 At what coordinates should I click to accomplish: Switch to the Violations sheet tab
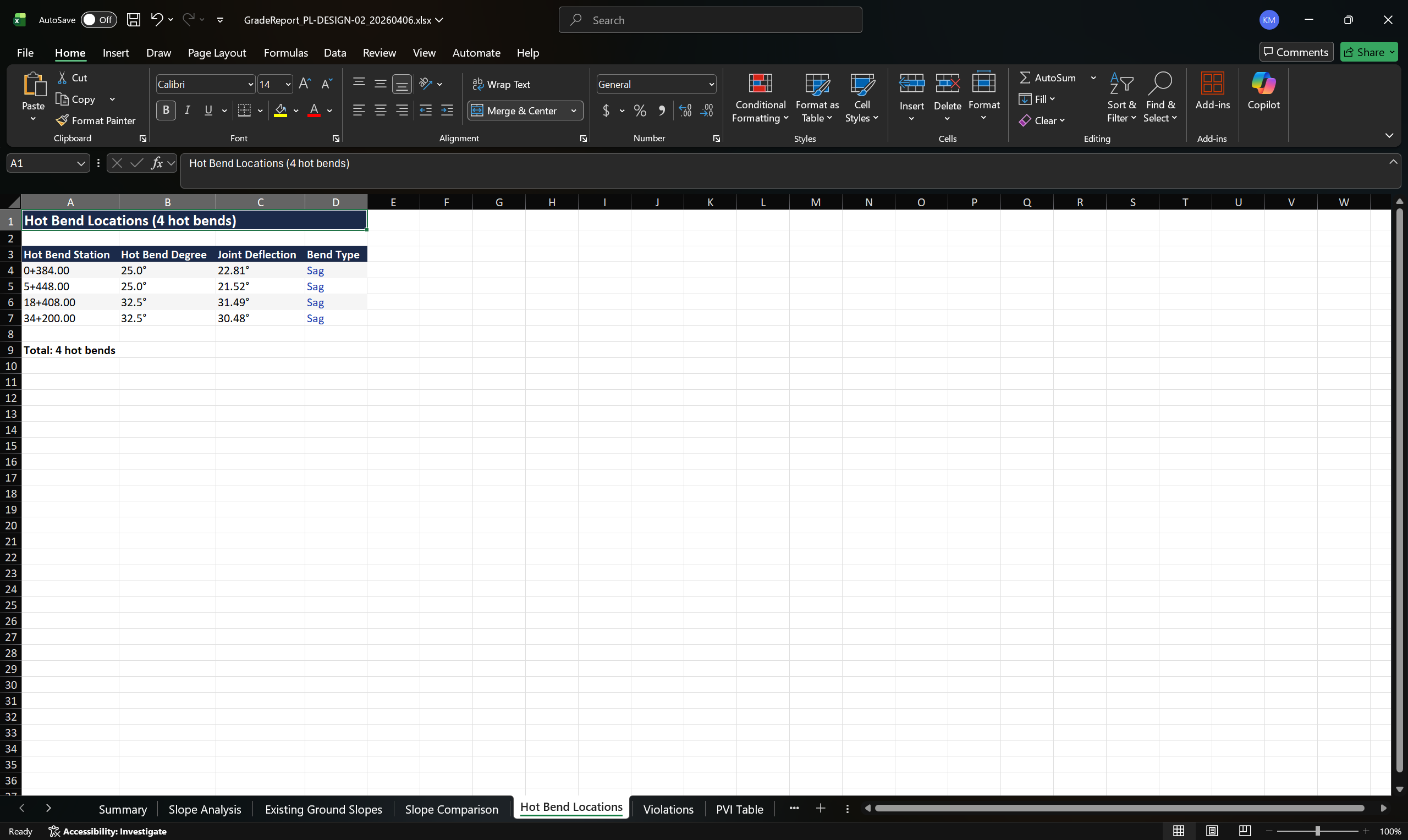coord(668,809)
